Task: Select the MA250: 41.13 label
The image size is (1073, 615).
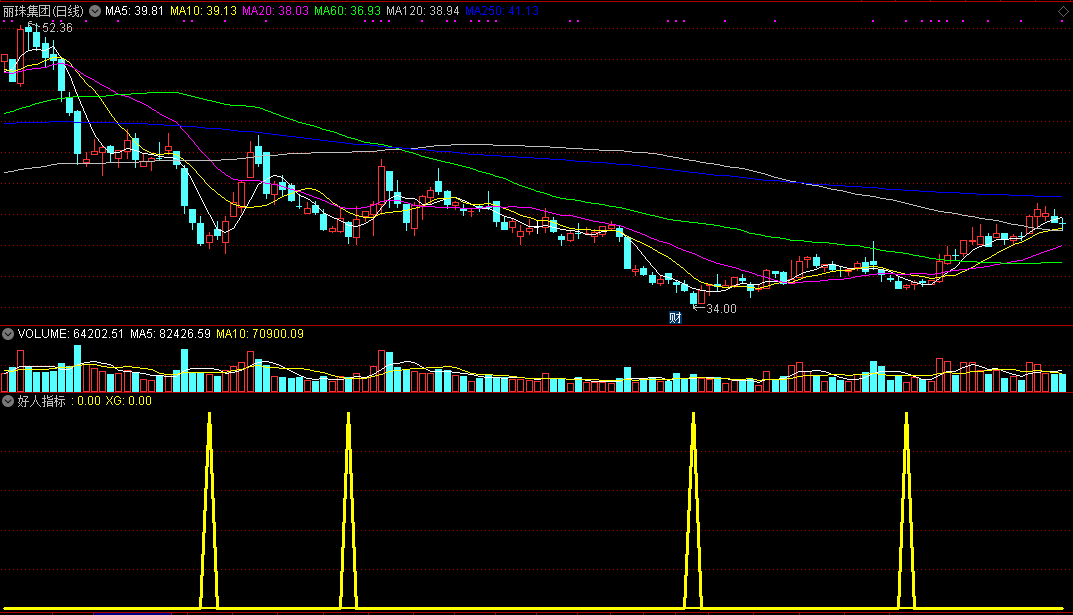Action: (x=502, y=11)
